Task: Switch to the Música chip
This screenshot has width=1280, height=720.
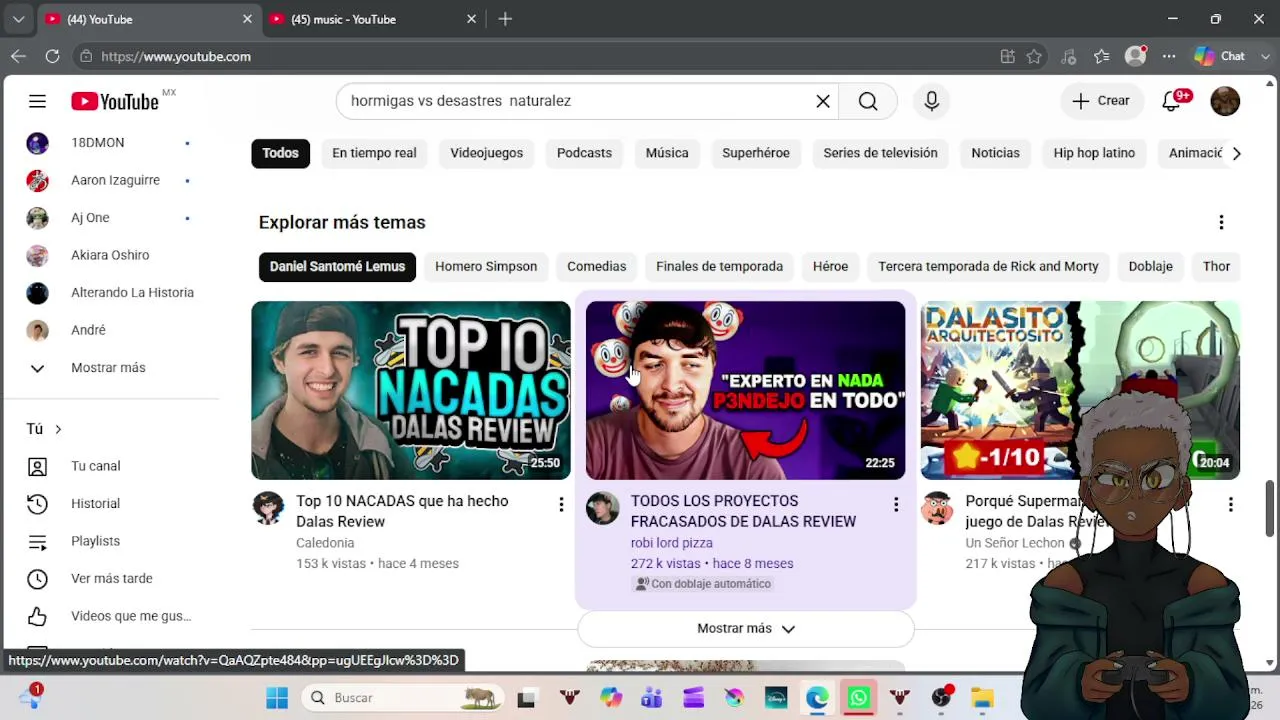Action: [x=667, y=153]
